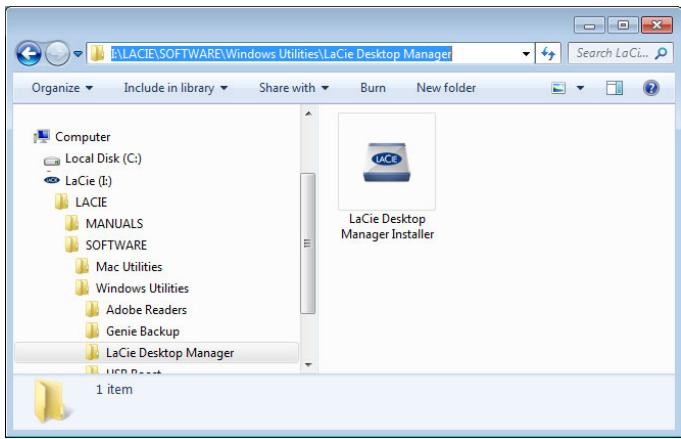Viewport: 681px width, 439px height.
Task: Click the magnifier search icon
Action: pos(661,53)
